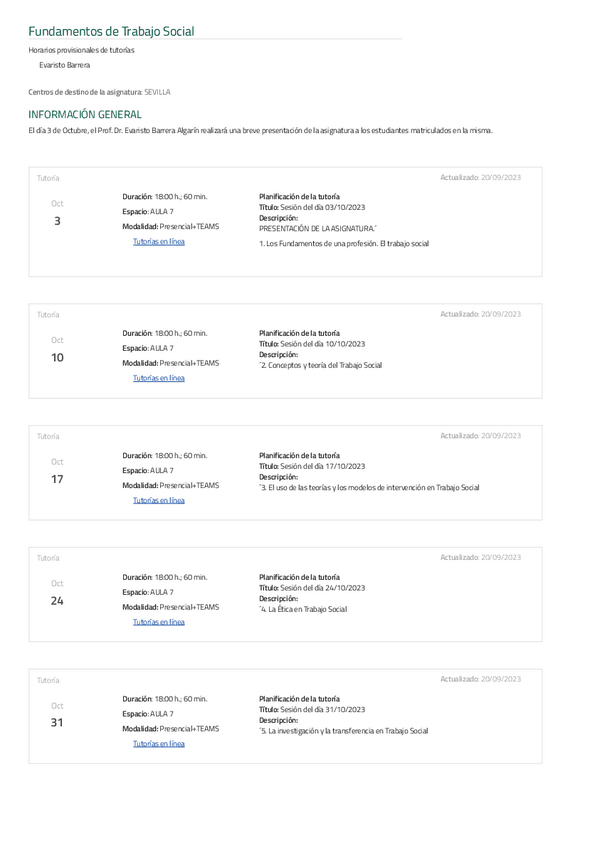Click the INFORMACIÓN GENERAL section heading
The height and width of the screenshot is (848, 600).
pos(85,114)
